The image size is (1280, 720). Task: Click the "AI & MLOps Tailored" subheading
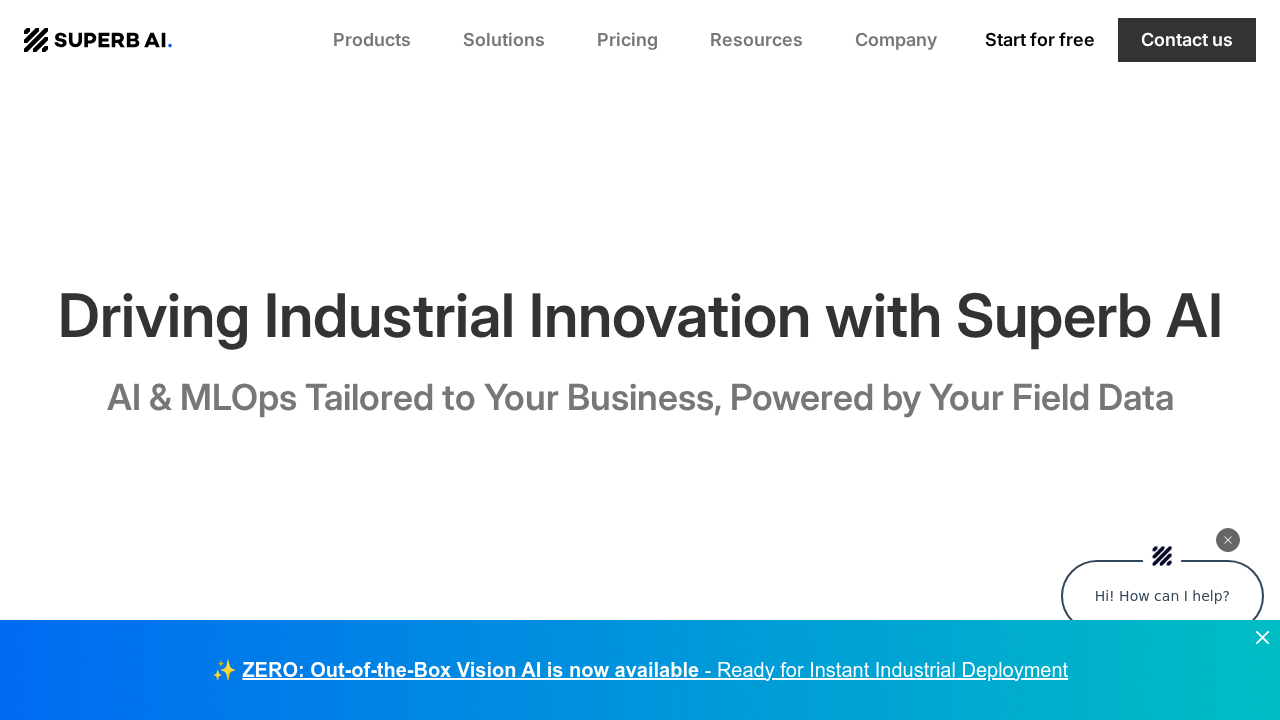640,398
